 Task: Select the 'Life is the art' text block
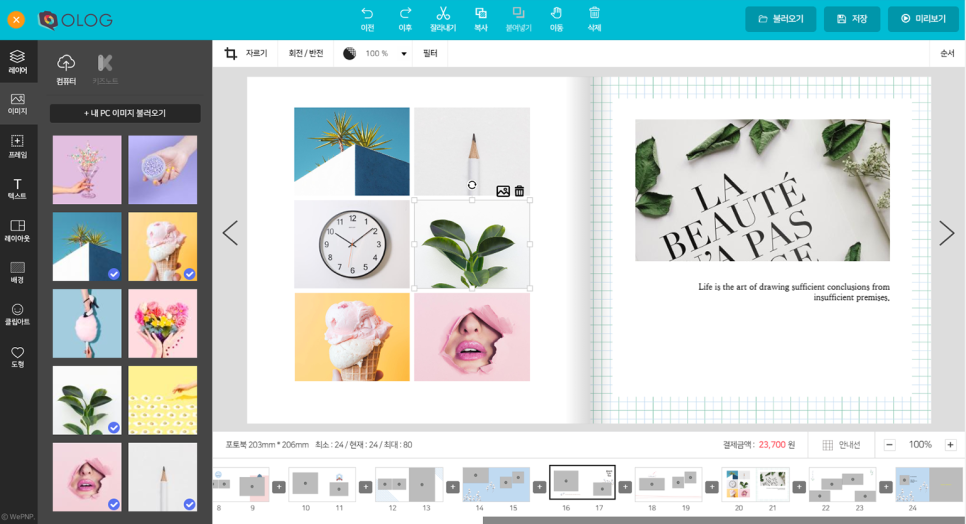click(x=794, y=292)
